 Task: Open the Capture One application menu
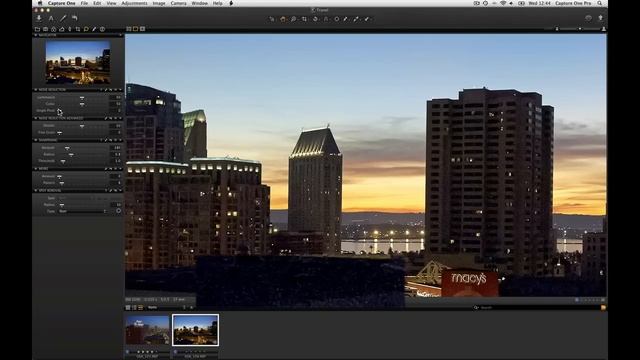[x=62, y=3]
